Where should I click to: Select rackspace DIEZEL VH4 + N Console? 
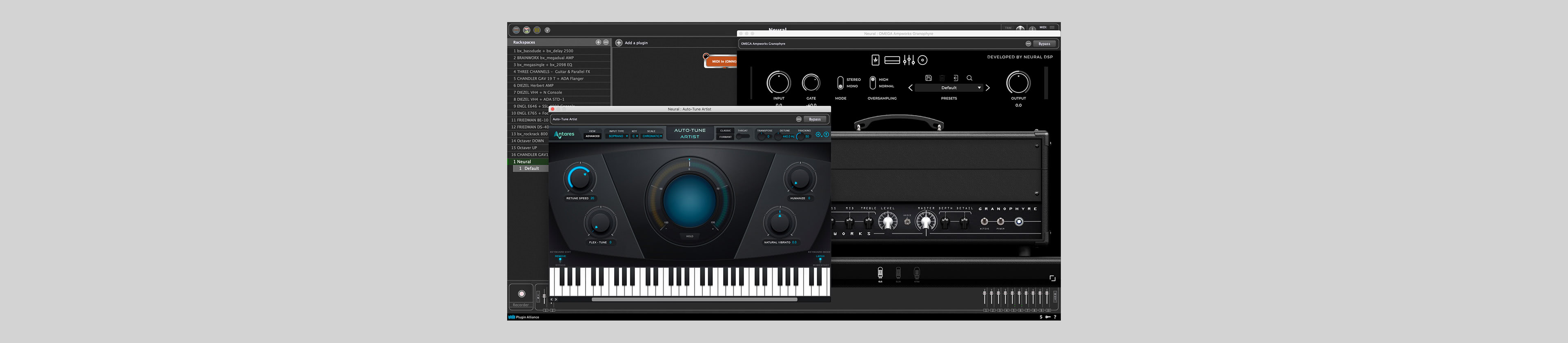tap(559, 92)
